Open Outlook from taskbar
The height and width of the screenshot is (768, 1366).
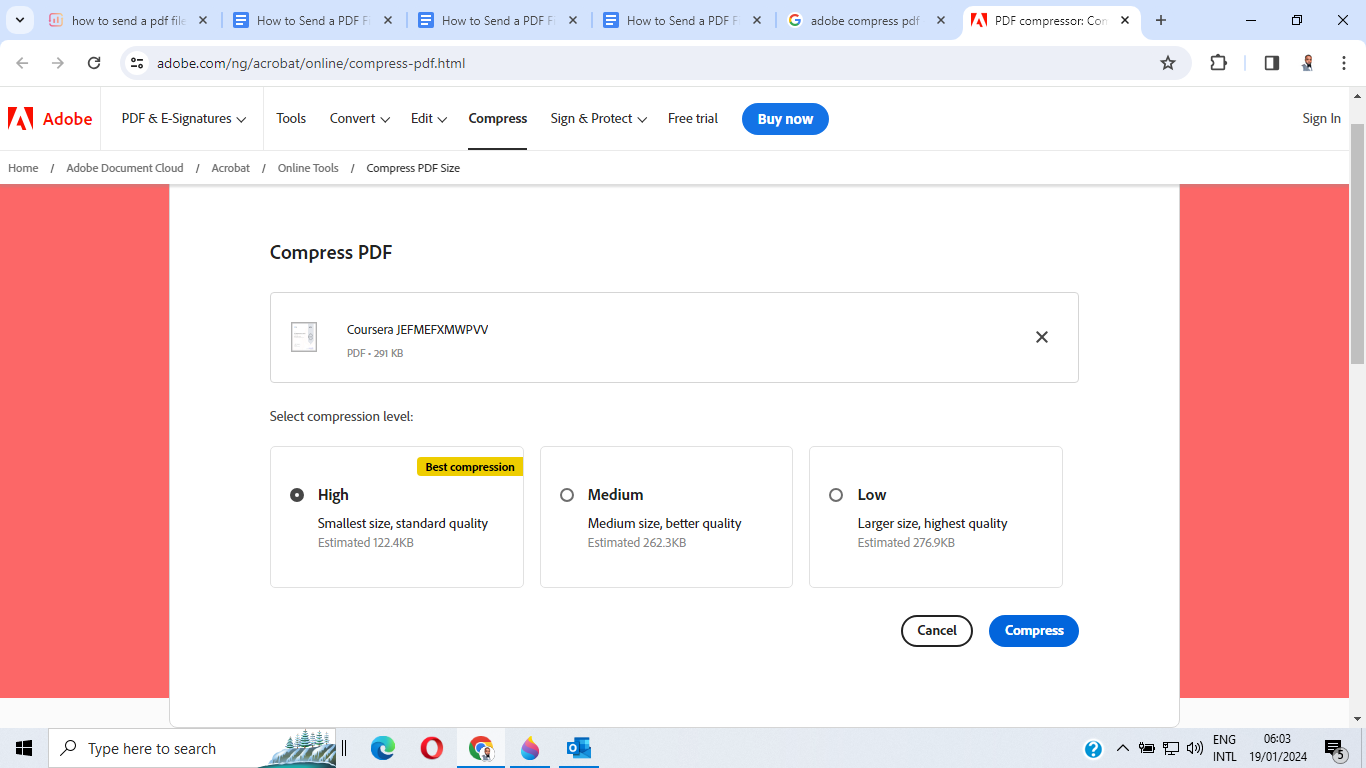[x=579, y=748]
